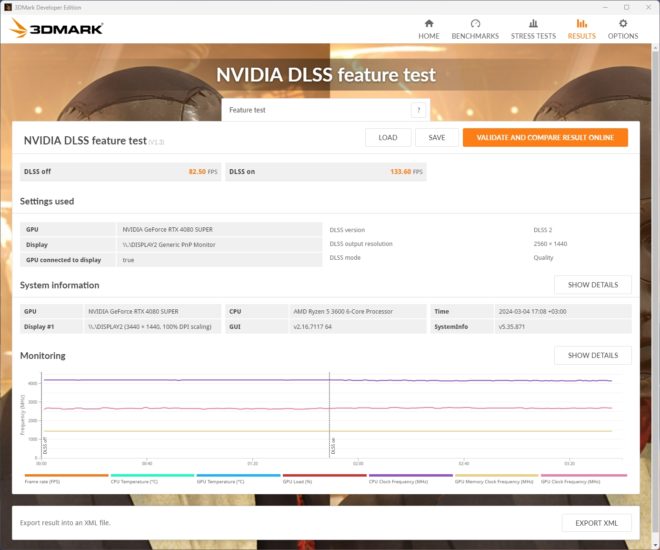Go to BENCHMARKS label in the navigation

point(475,36)
